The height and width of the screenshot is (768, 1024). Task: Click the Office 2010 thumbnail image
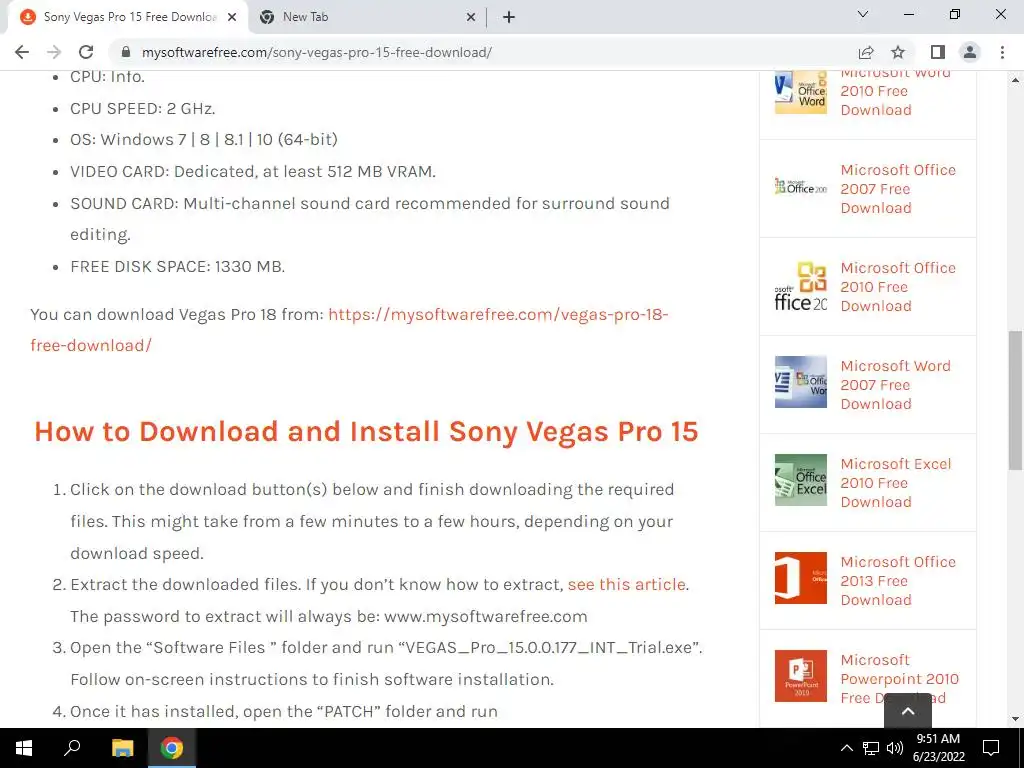tap(801, 286)
